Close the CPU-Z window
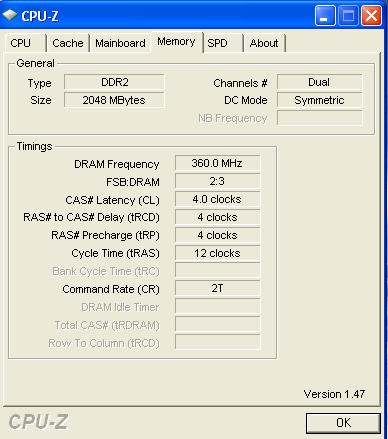This screenshot has width=388, height=439. (x=371, y=15)
